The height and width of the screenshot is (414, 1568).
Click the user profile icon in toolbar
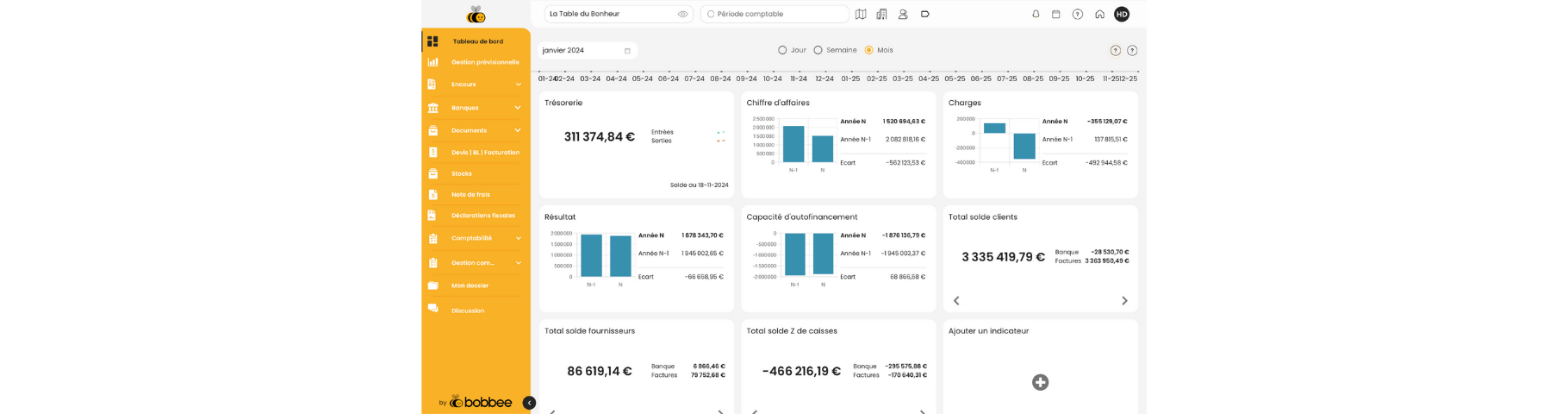(903, 14)
